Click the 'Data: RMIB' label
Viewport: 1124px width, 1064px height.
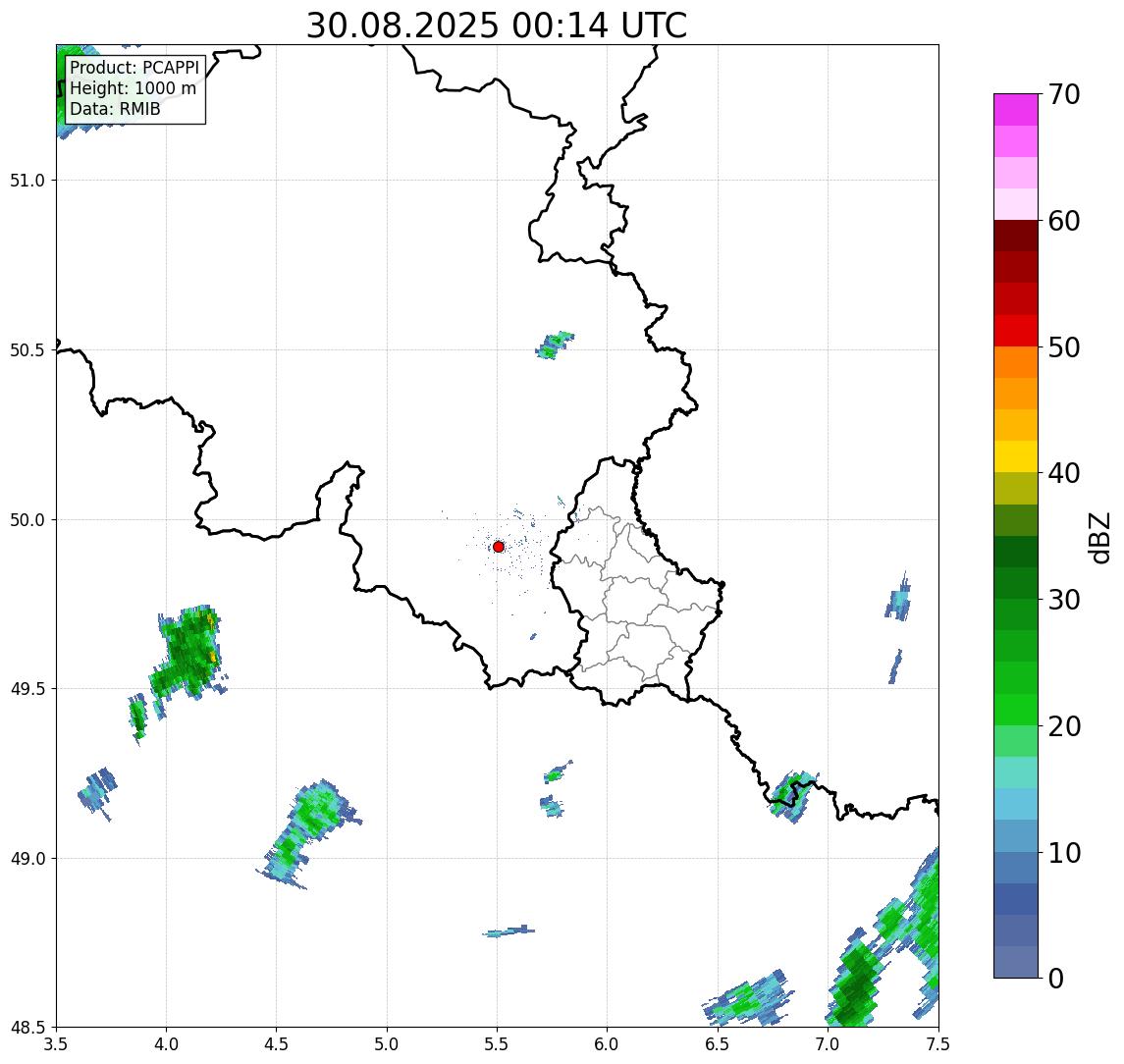(x=115, y=109)
